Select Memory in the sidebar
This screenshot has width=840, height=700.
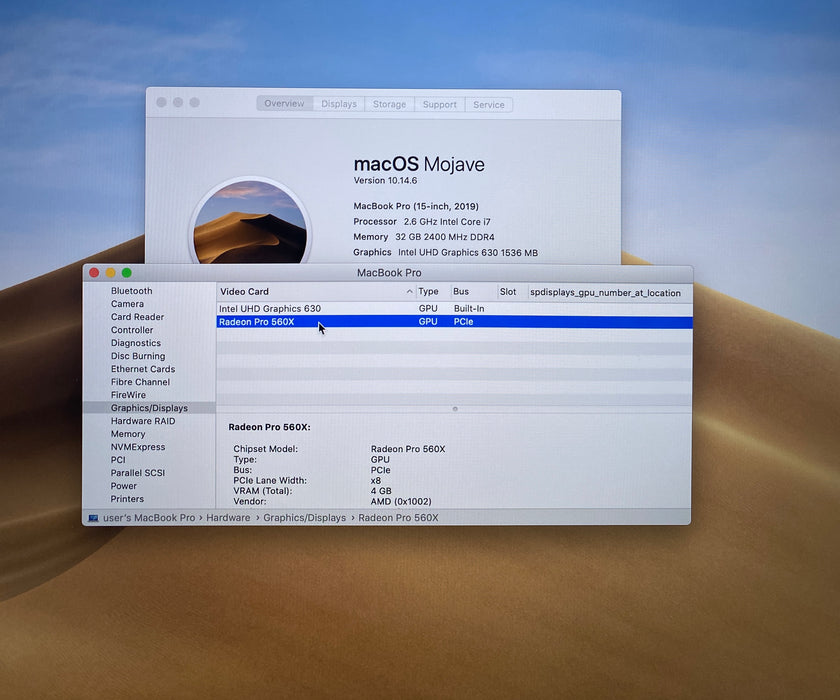(128, 434)
